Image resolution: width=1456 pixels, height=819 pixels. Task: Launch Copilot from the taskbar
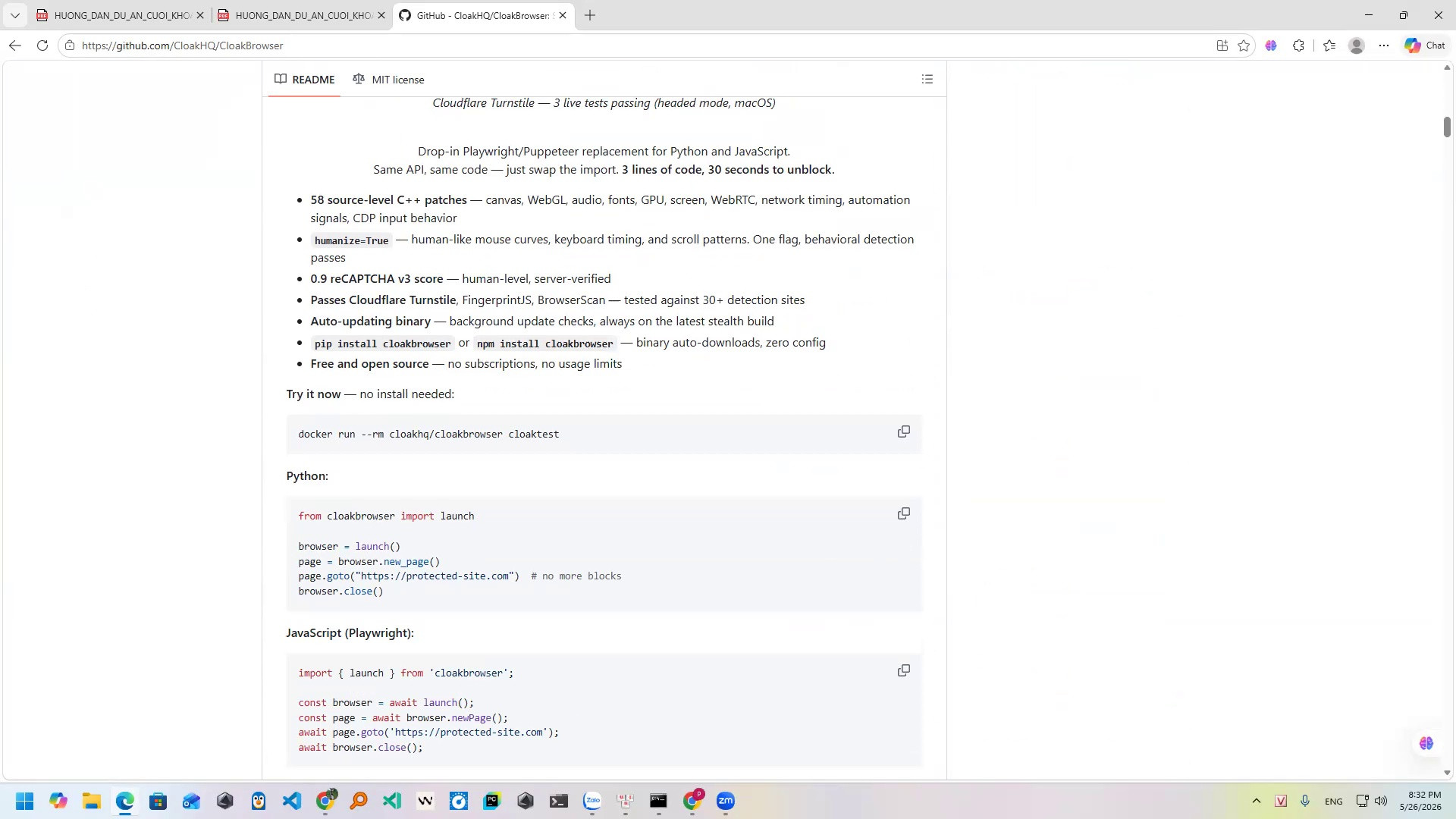tap(58, 801)
